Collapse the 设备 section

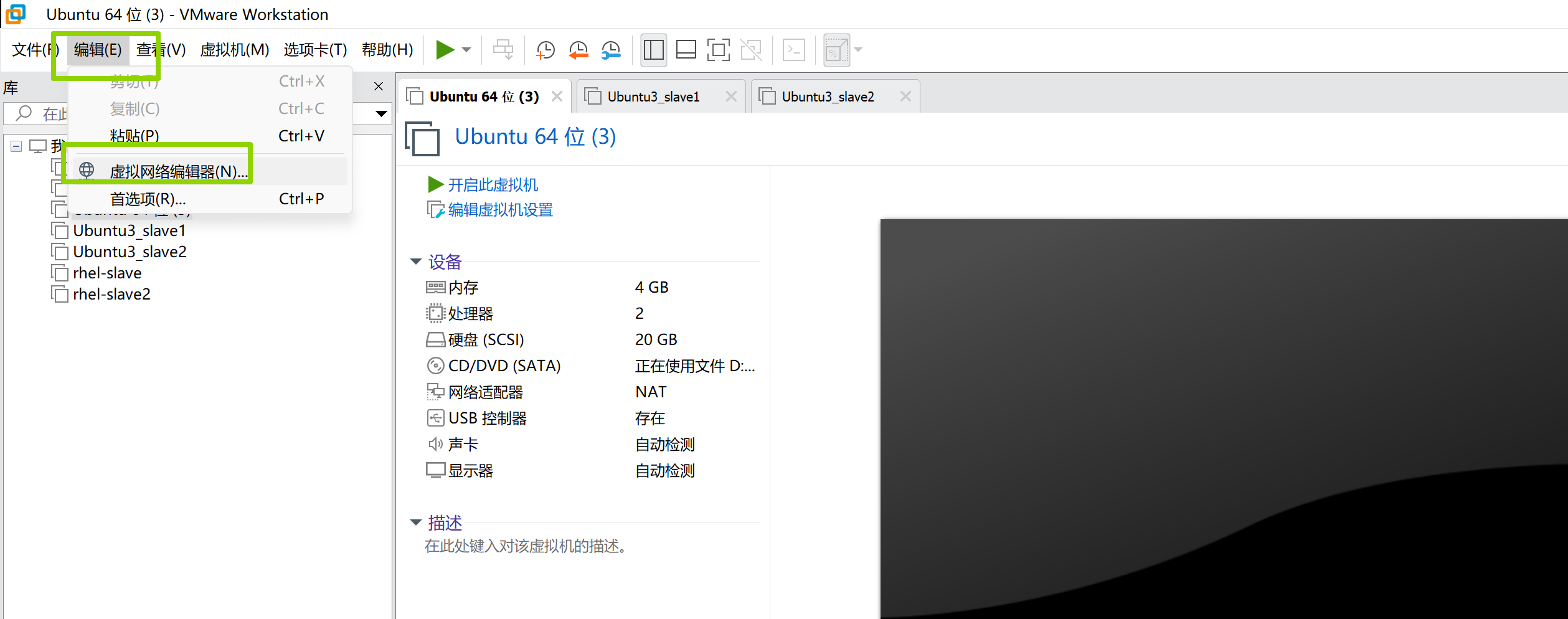point(416,262)
